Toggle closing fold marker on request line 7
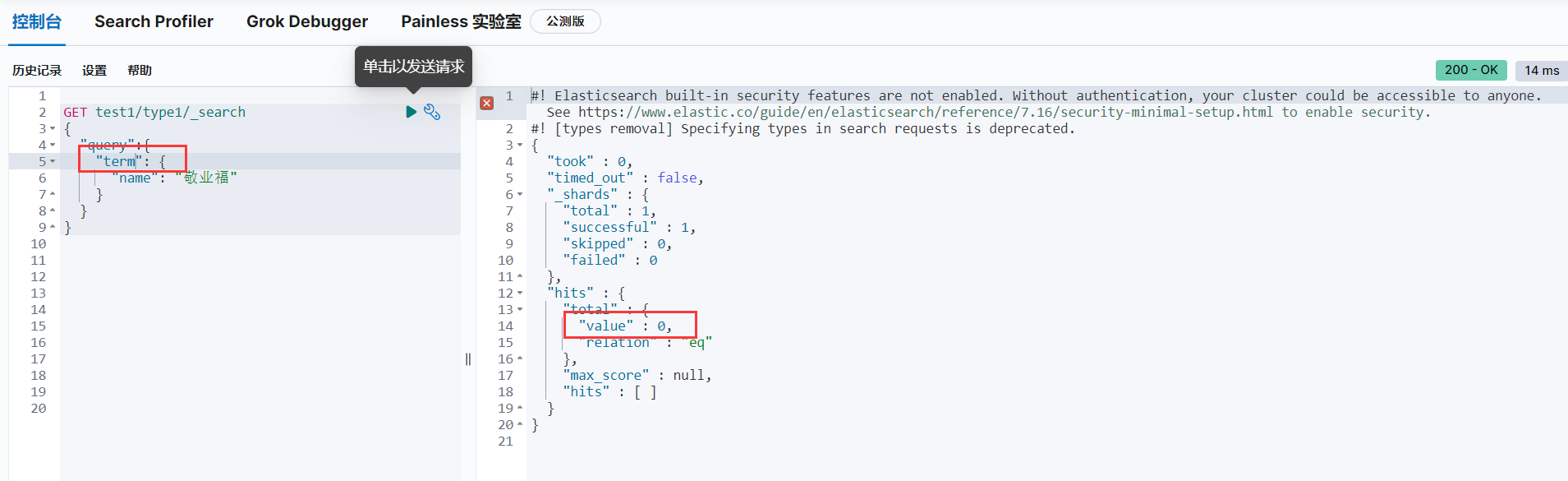 [53, 194]
